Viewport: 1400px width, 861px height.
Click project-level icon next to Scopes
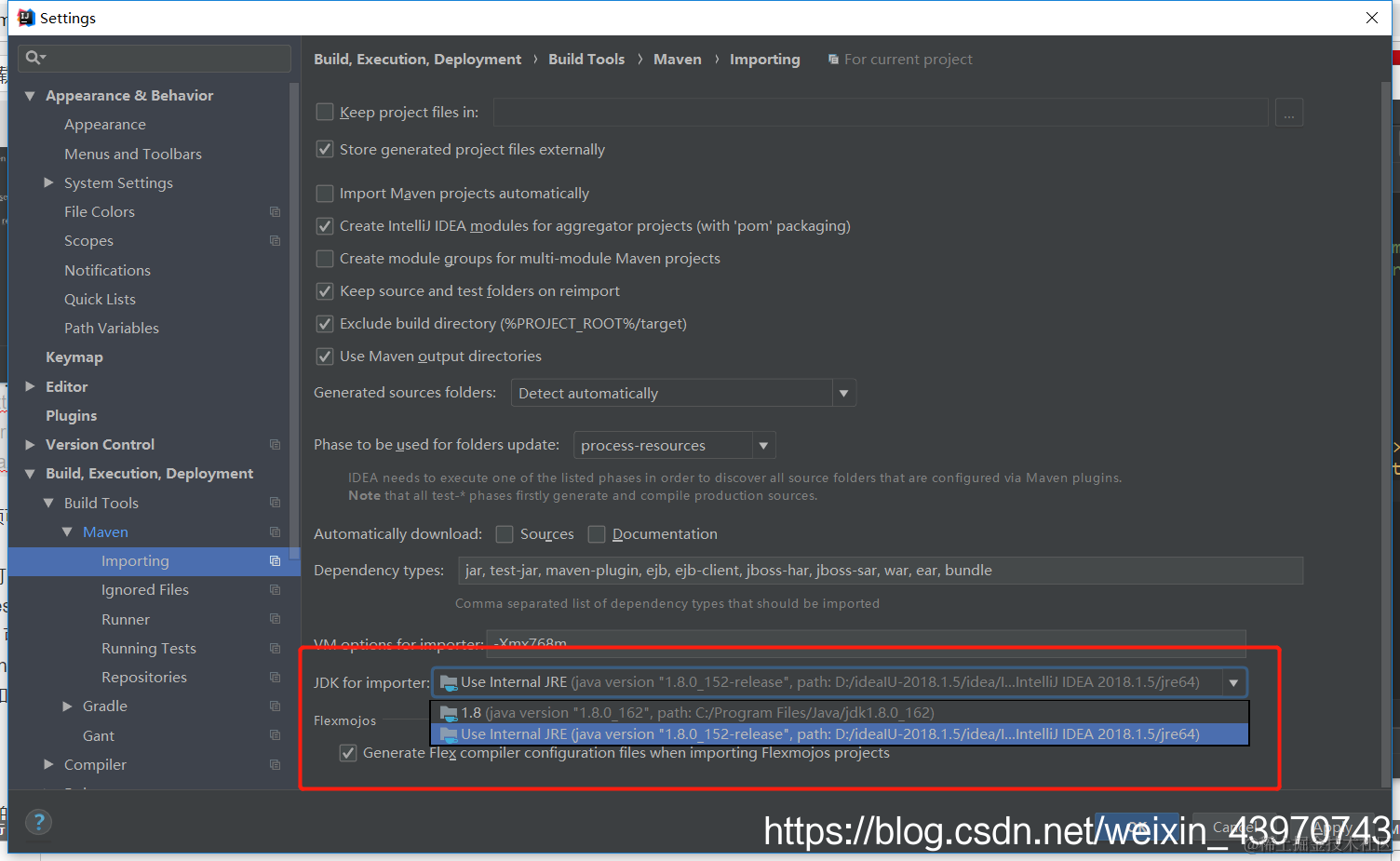pos(275,240)
